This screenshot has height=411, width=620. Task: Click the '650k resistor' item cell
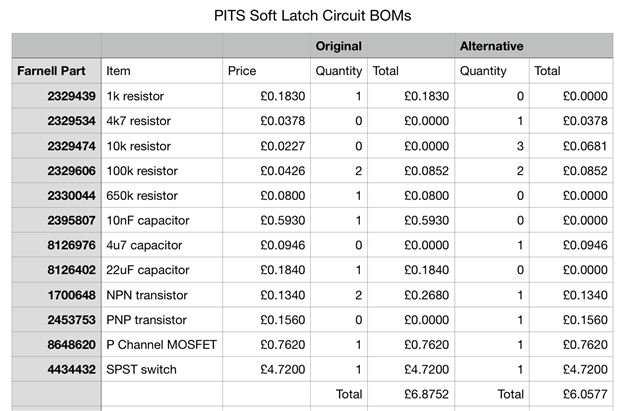pos(161,196)
